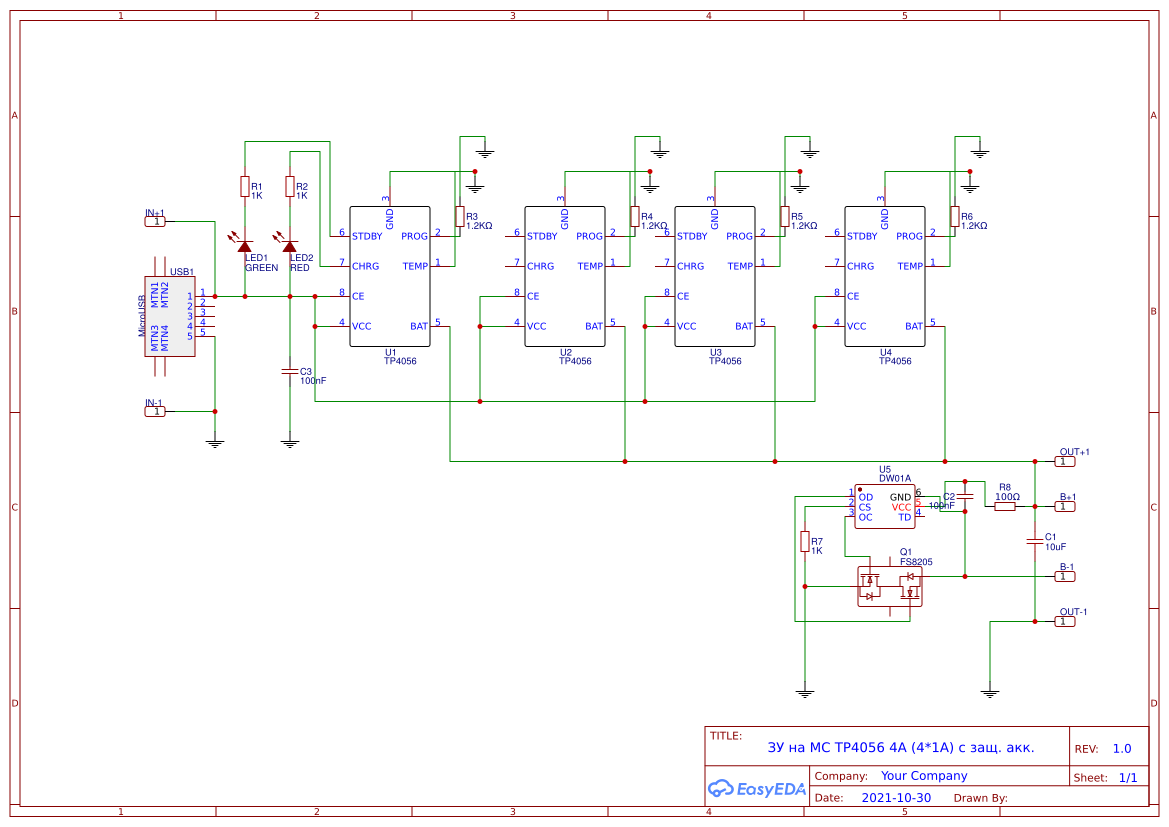Click the U3 TP4056 chip body
Image resolution: width=1169 pixels, height=827 pixels.
(x=715, y=277)
